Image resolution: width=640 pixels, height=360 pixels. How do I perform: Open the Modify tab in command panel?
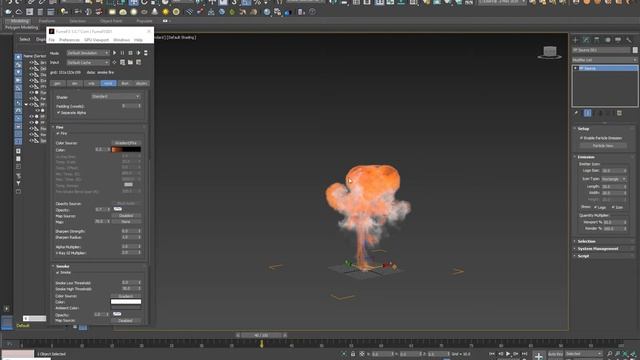point(586,40)
